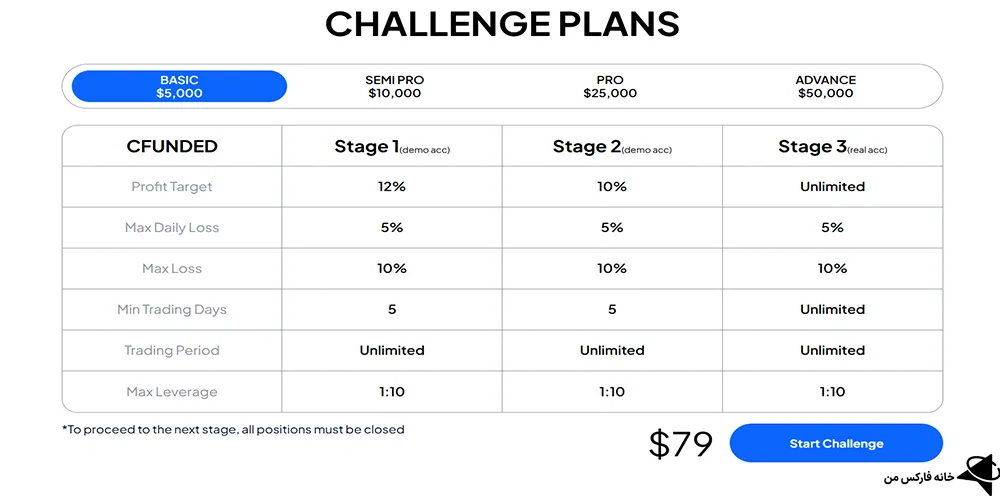This screenshot has width=1000, height=500.
Task: Select the Stage 1 demo acc column header
Action: 392,147
